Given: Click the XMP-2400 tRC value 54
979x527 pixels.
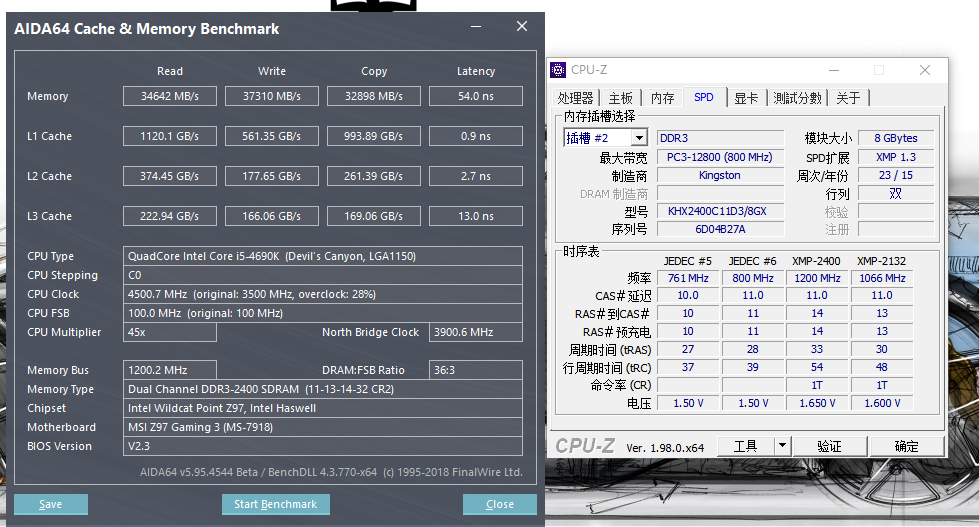Looking at the screenshot, I should 817,367.
